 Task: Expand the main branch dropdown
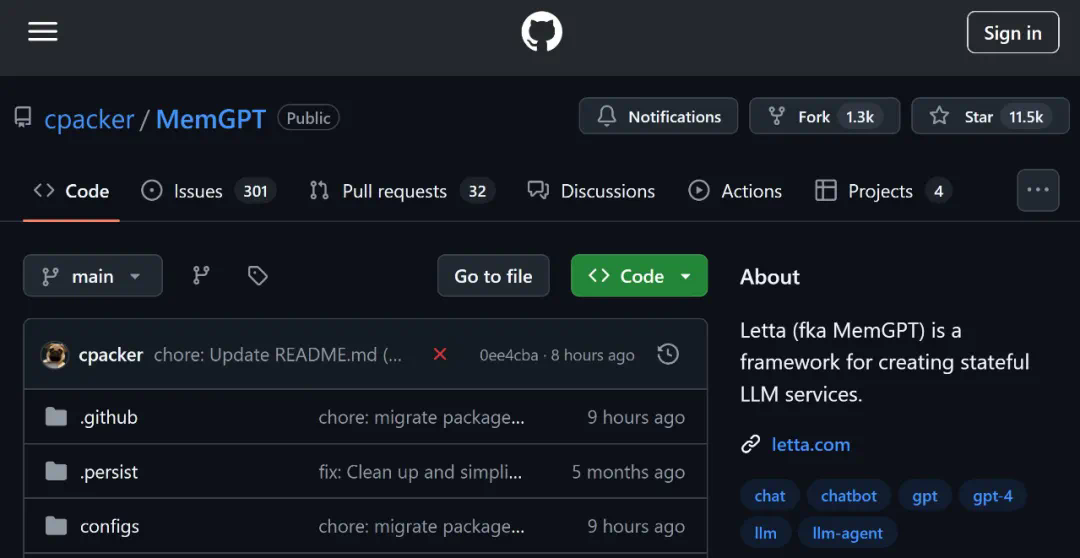pyautogui.click(x=92, y=276)
